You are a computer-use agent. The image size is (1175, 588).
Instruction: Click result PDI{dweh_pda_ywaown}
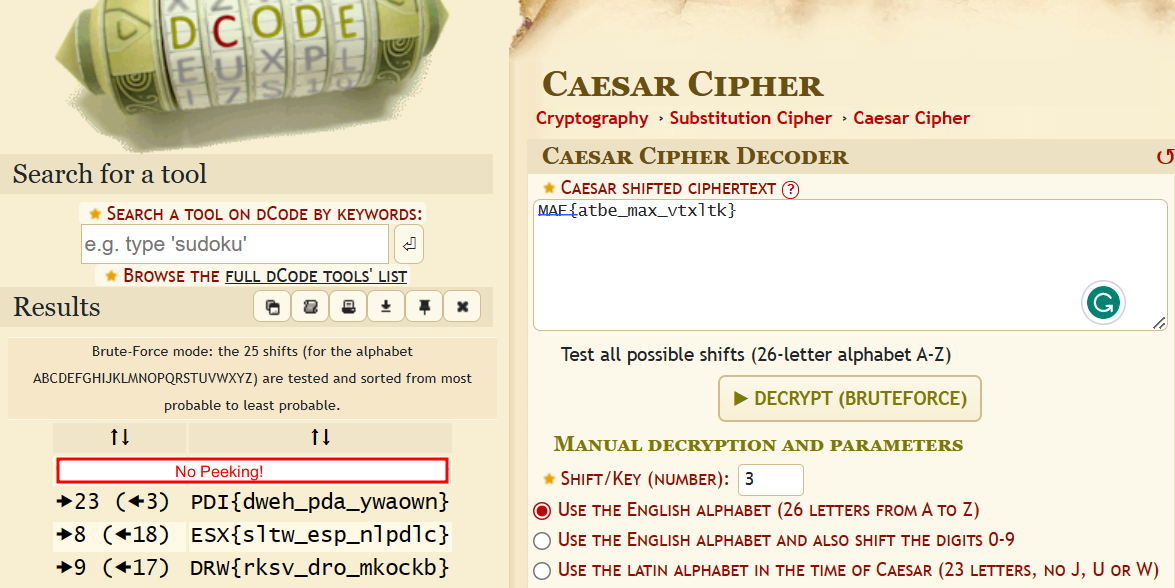pos(320,501)
